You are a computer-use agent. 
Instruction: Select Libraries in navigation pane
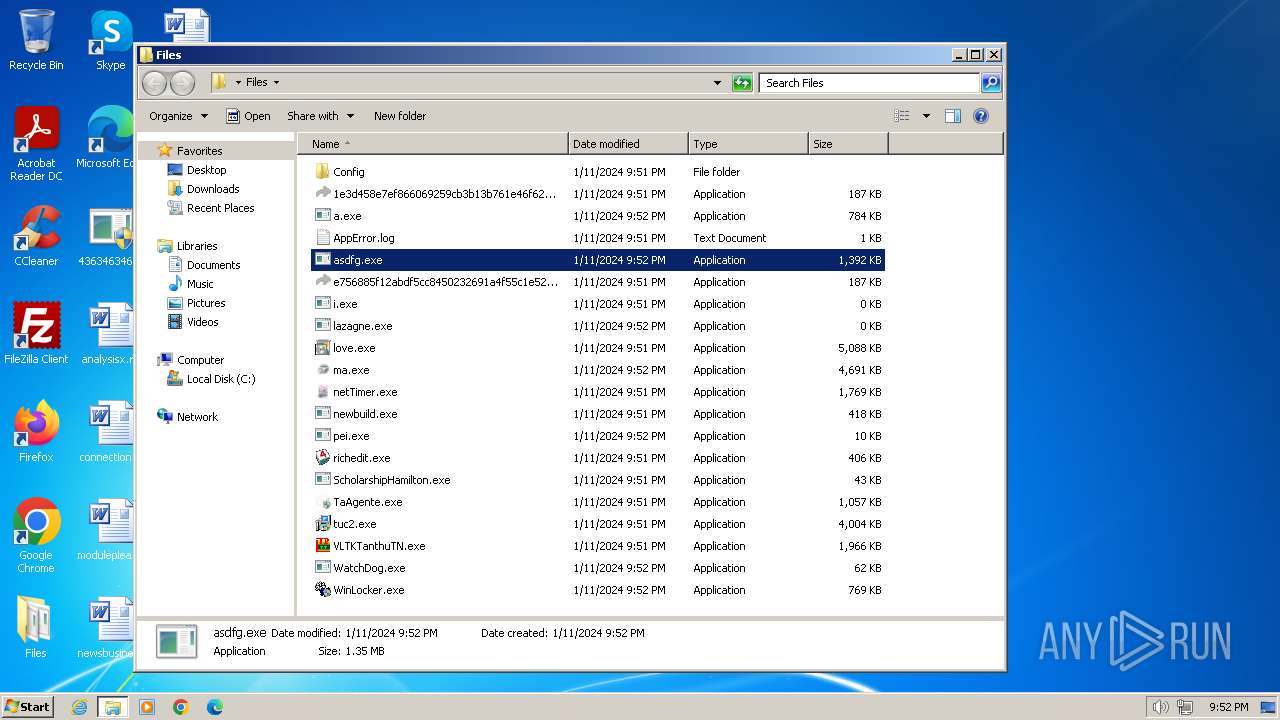[x=197, y=246]
